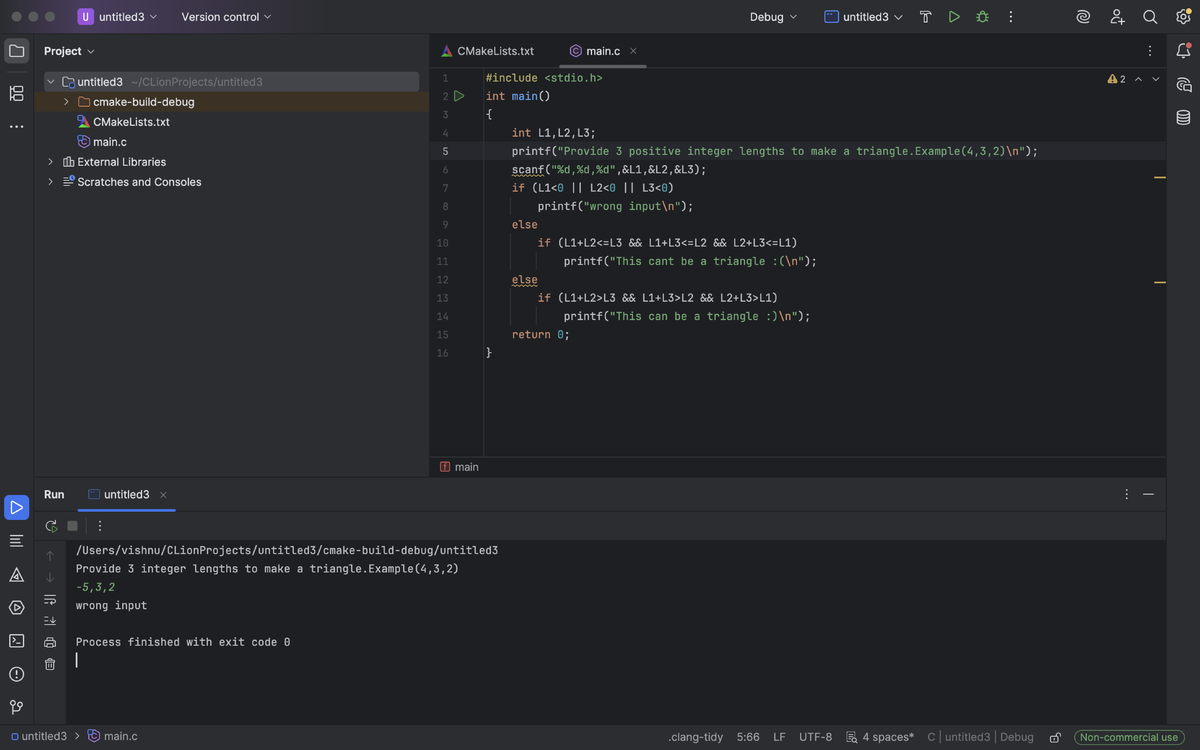Click 4 spaces* indent widget

click(x=880, y=737)
